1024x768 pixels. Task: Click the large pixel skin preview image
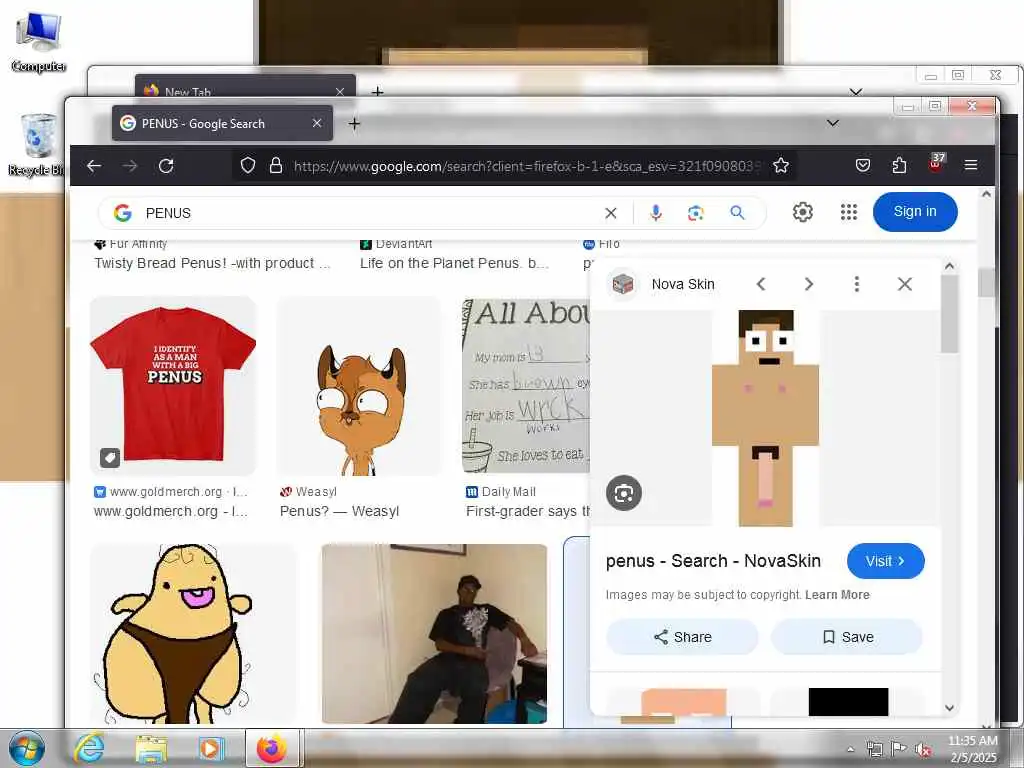click(x=765, y=418)
